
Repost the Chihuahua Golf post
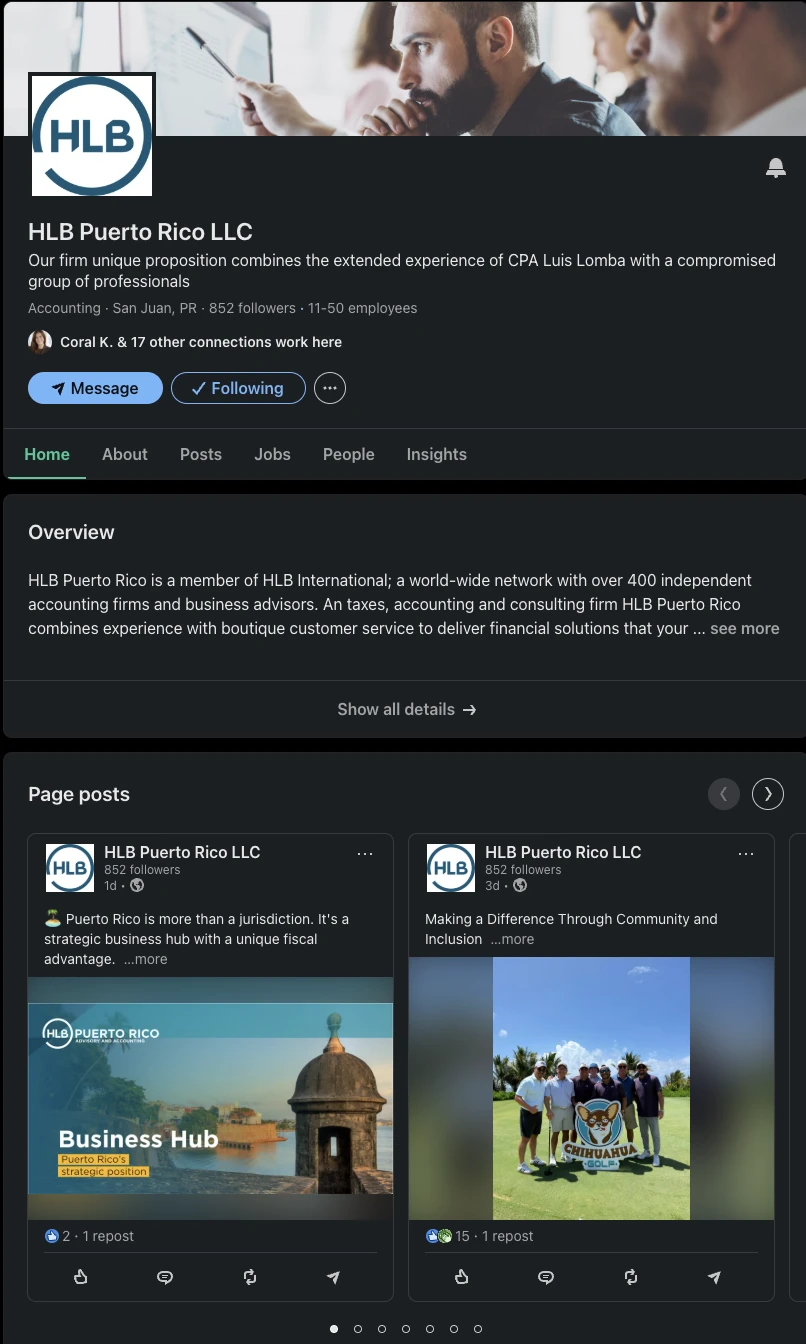[631, 1277]
